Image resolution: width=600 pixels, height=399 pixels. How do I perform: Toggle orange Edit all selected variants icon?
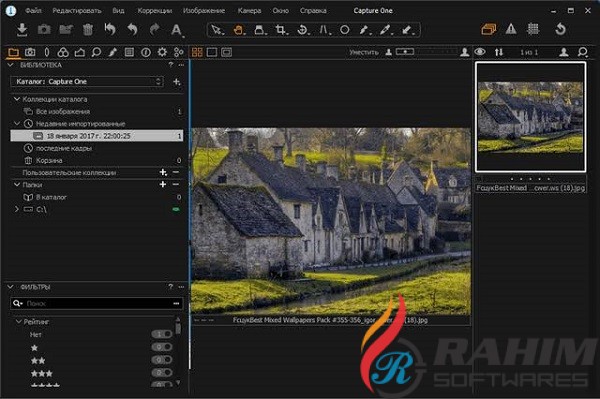[489, 29]
